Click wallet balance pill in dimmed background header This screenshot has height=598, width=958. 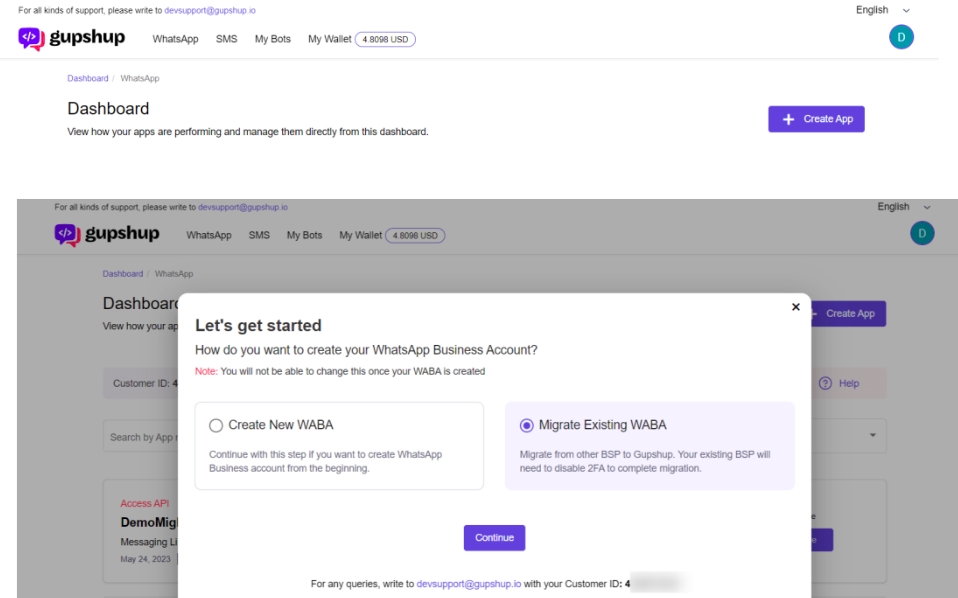point(415,236)
